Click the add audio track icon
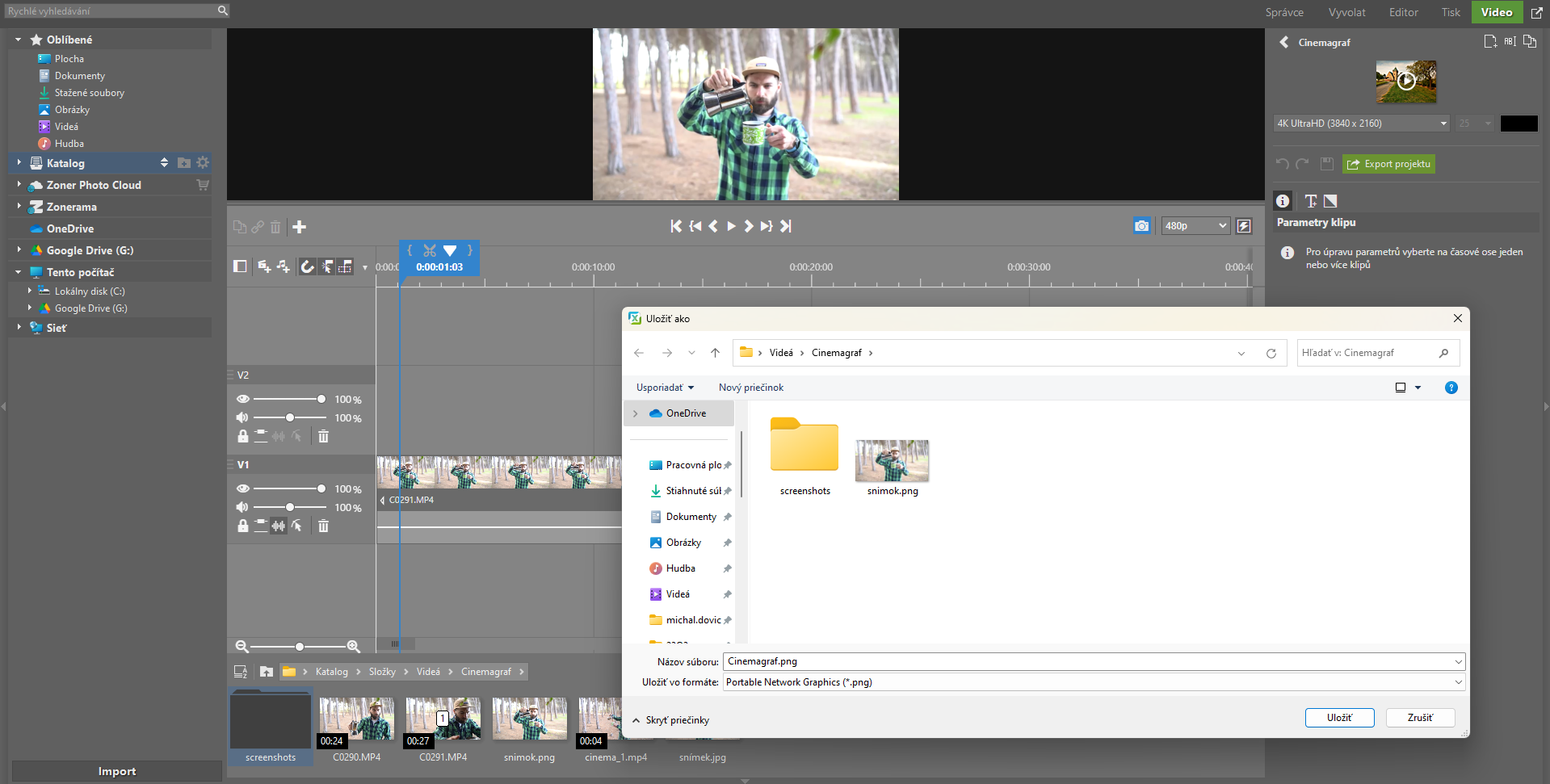 283,266
